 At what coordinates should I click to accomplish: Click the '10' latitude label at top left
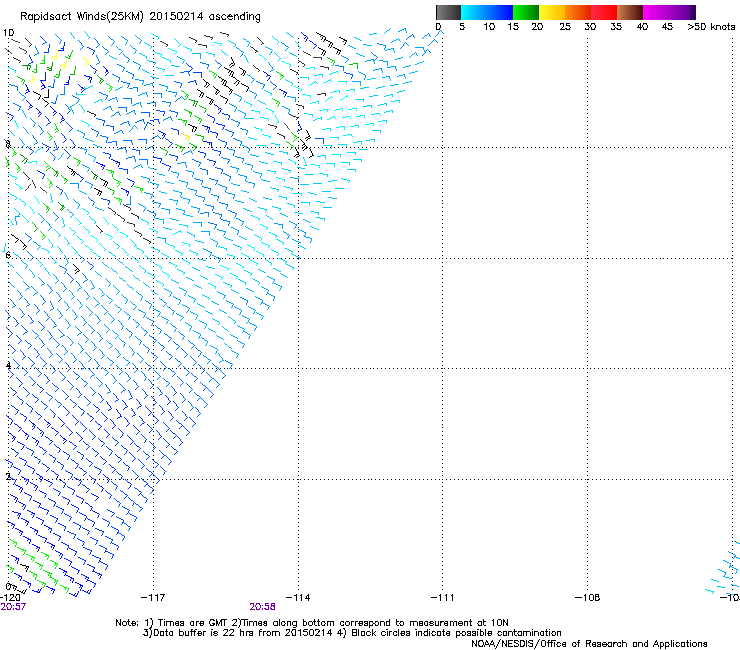(8, 33)
